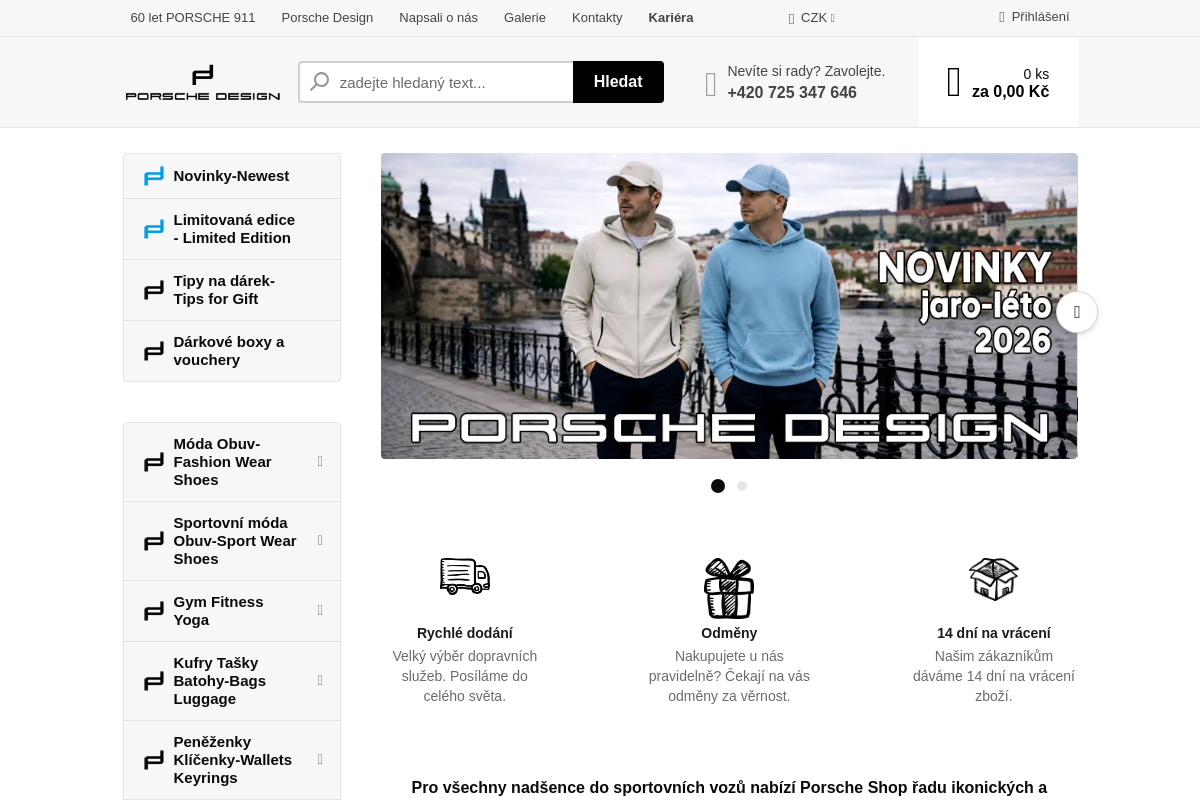The width and height of the screenshot is (1200, 800).
Task: Click the 14-day return box icon
Action: coord(993,579)
